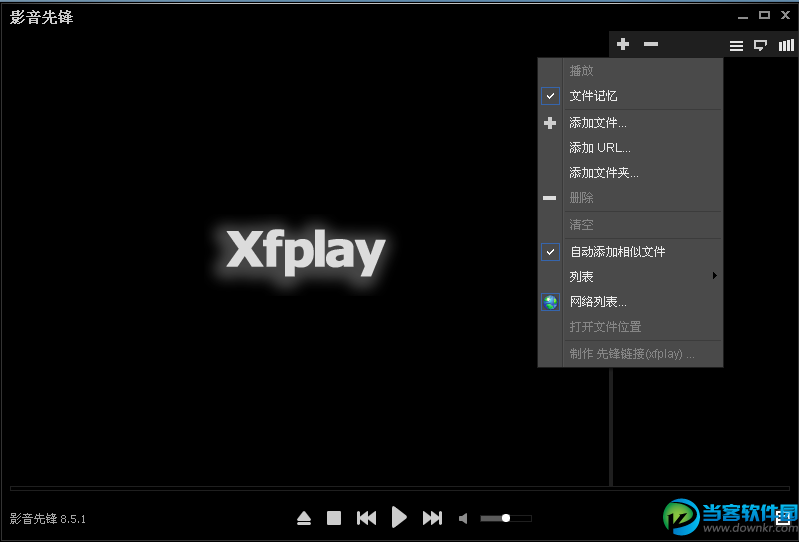The image size is (799, 542).
Task: Click the eject/open file button
Action: tap(304, 519)
